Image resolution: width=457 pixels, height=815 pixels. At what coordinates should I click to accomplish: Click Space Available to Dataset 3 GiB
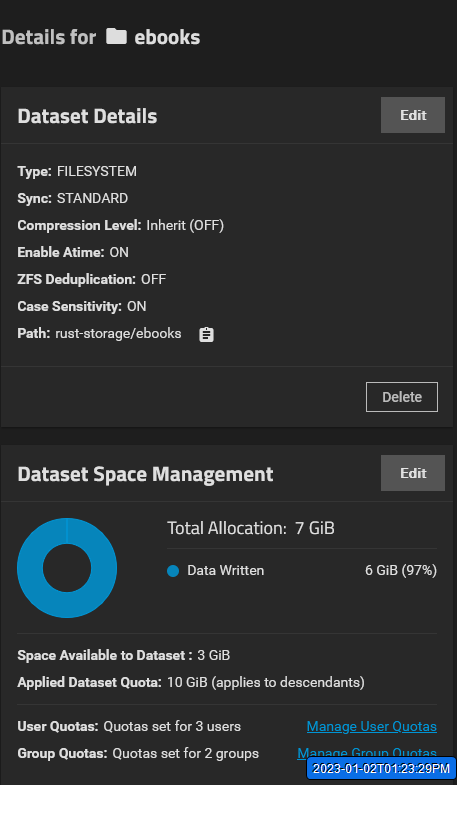pos(124,655)
